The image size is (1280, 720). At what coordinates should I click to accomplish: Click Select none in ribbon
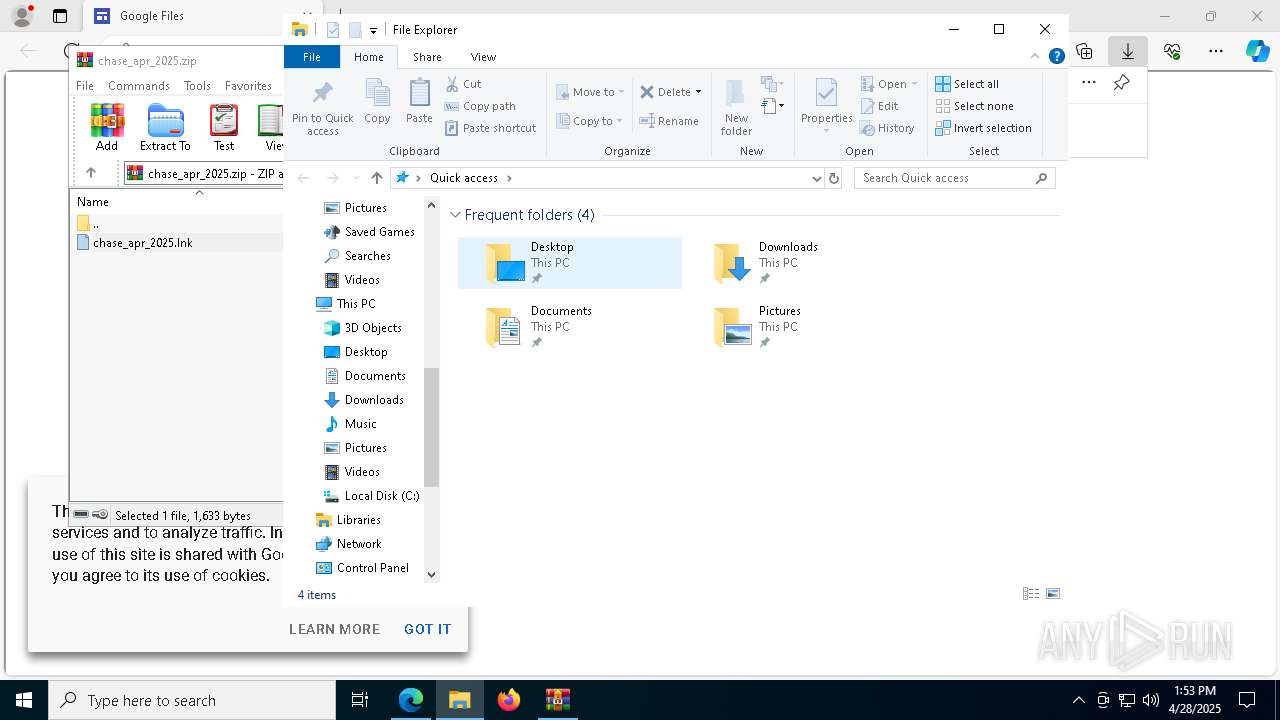pyautogui.click(x=974, y=106)
